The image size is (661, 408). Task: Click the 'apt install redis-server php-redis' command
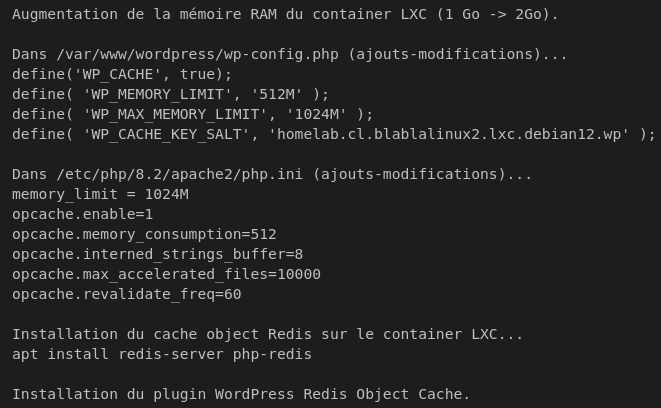[x=162, y=355]
